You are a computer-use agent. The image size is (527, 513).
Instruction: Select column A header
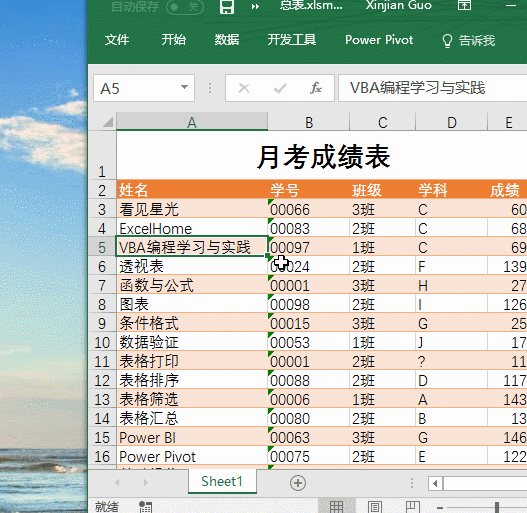pyautogui.click(x=192, y=122)
